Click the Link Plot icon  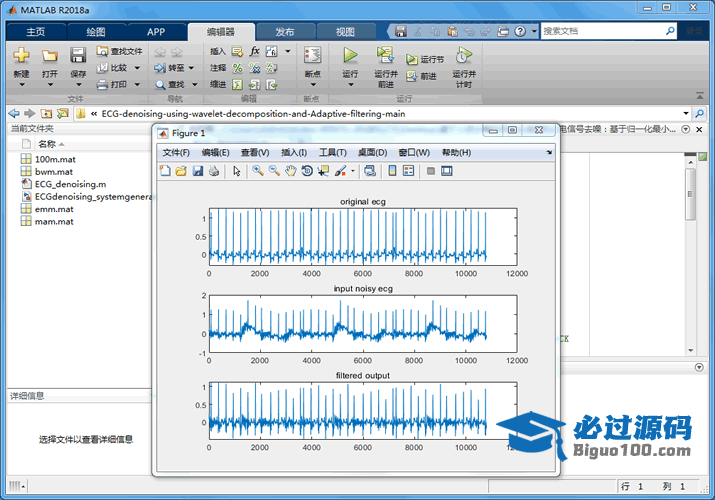click(370, 171)
